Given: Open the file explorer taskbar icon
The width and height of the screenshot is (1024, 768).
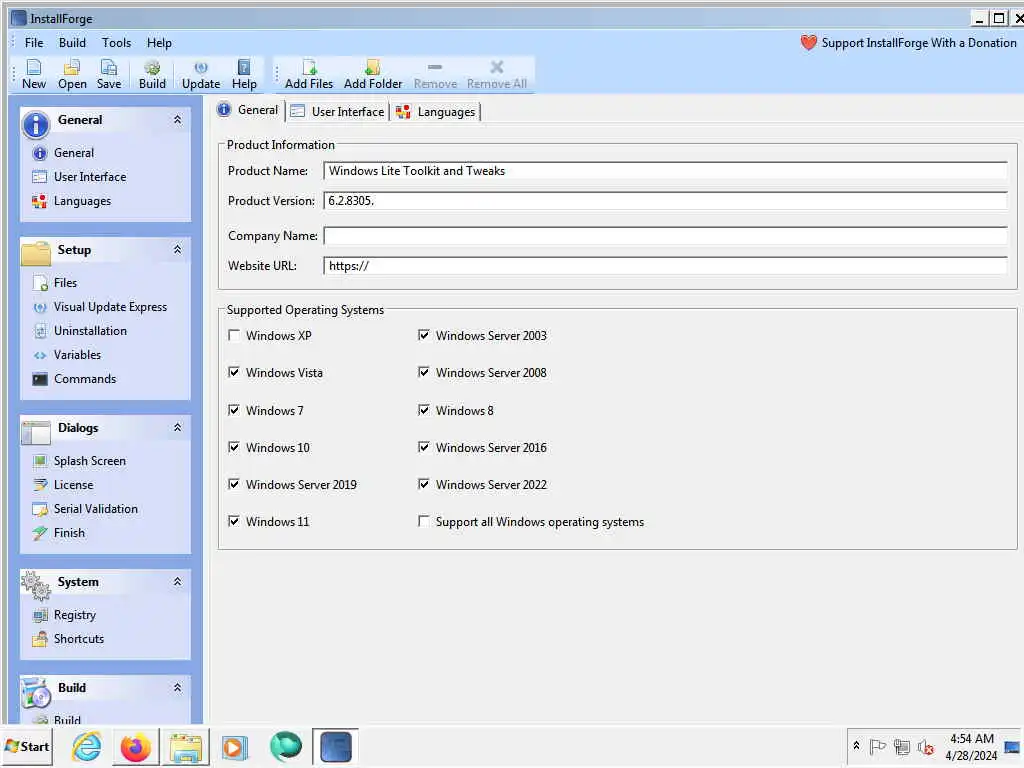Looking at the screenshot, I should pos(186,747).
